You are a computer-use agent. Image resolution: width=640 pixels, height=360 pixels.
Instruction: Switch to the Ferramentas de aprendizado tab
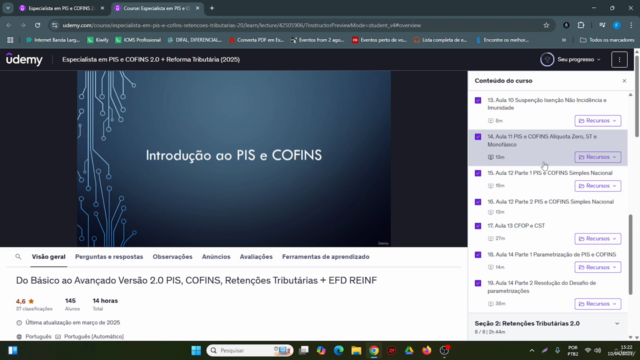click(326, 257)
